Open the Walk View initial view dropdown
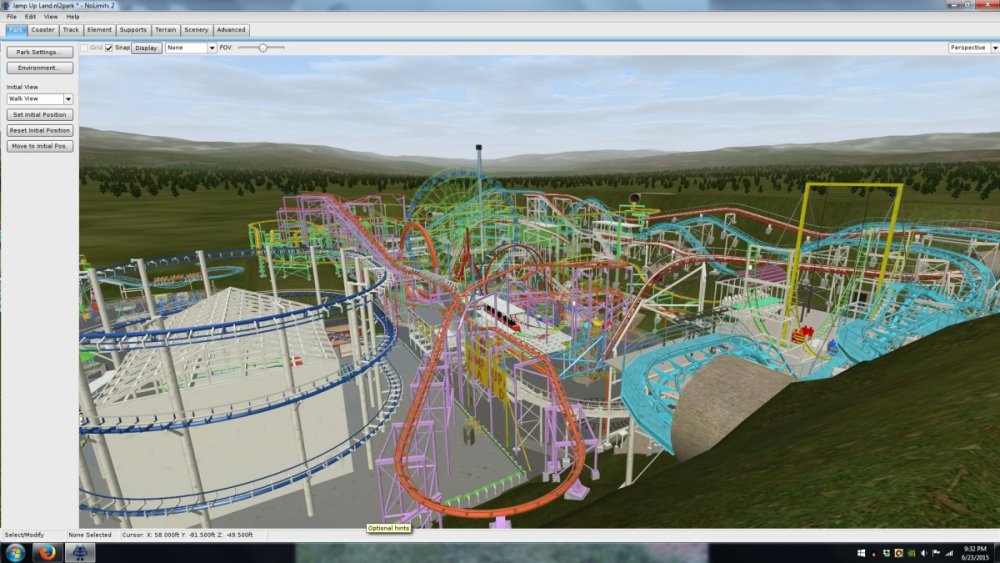The width and height of the screenshot is (1000, 563). coord(40,99)
